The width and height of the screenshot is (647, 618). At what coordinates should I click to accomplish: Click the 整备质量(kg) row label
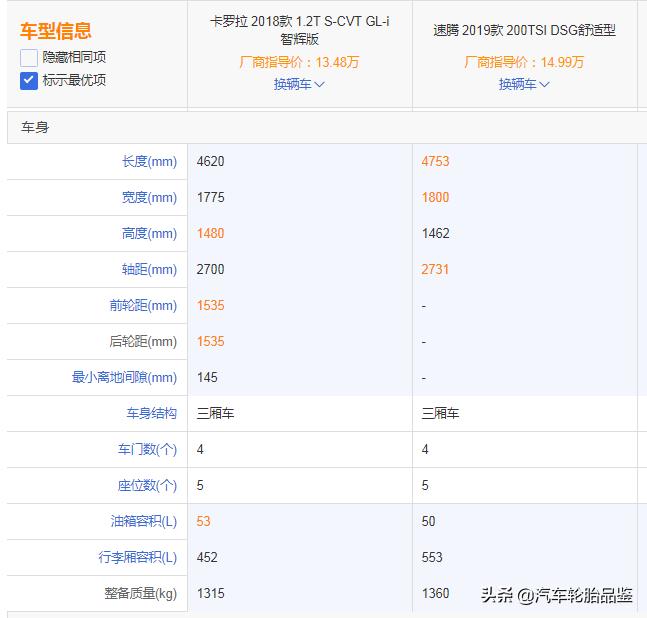pyautogui.click(x=141, y=593)
